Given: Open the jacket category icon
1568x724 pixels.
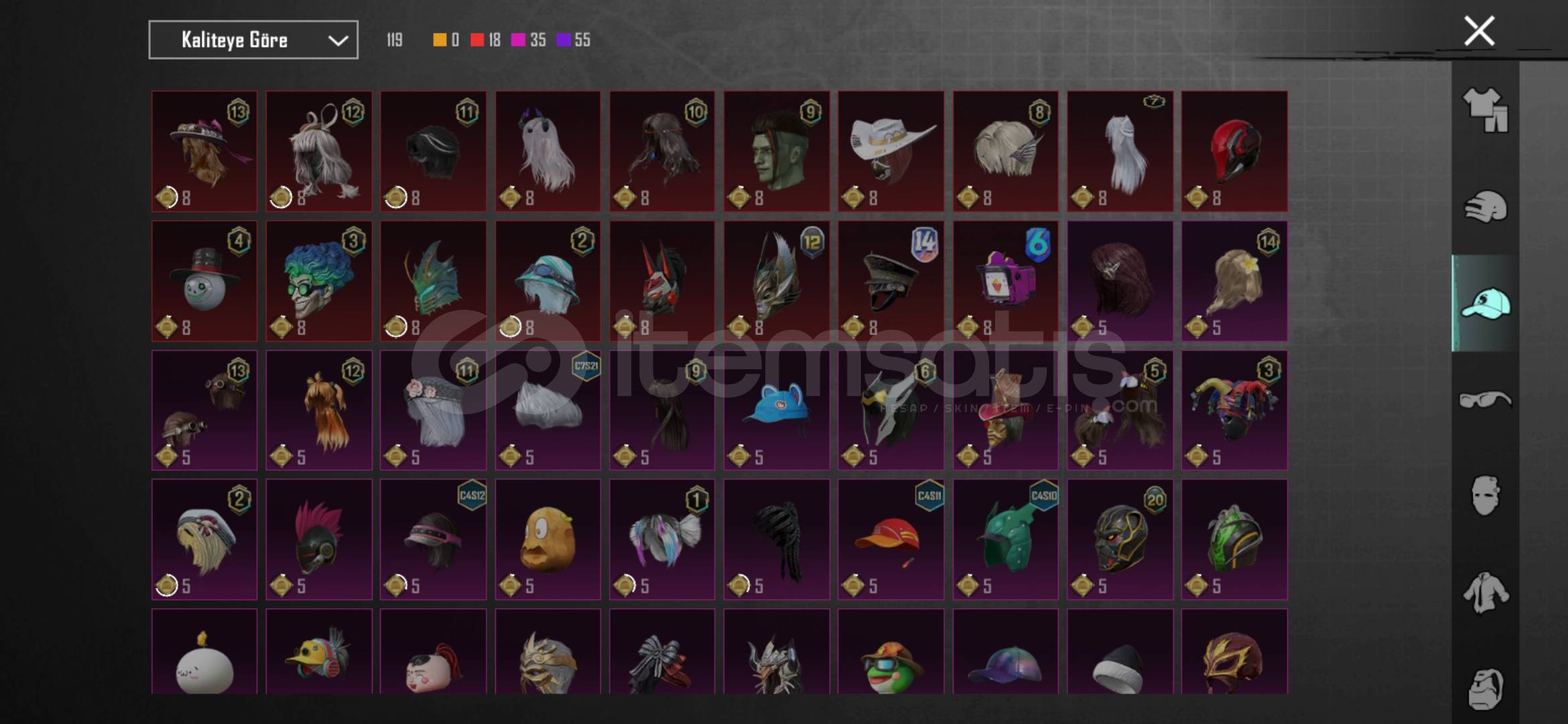Looking at the screenshot, I should (1485, 593).
